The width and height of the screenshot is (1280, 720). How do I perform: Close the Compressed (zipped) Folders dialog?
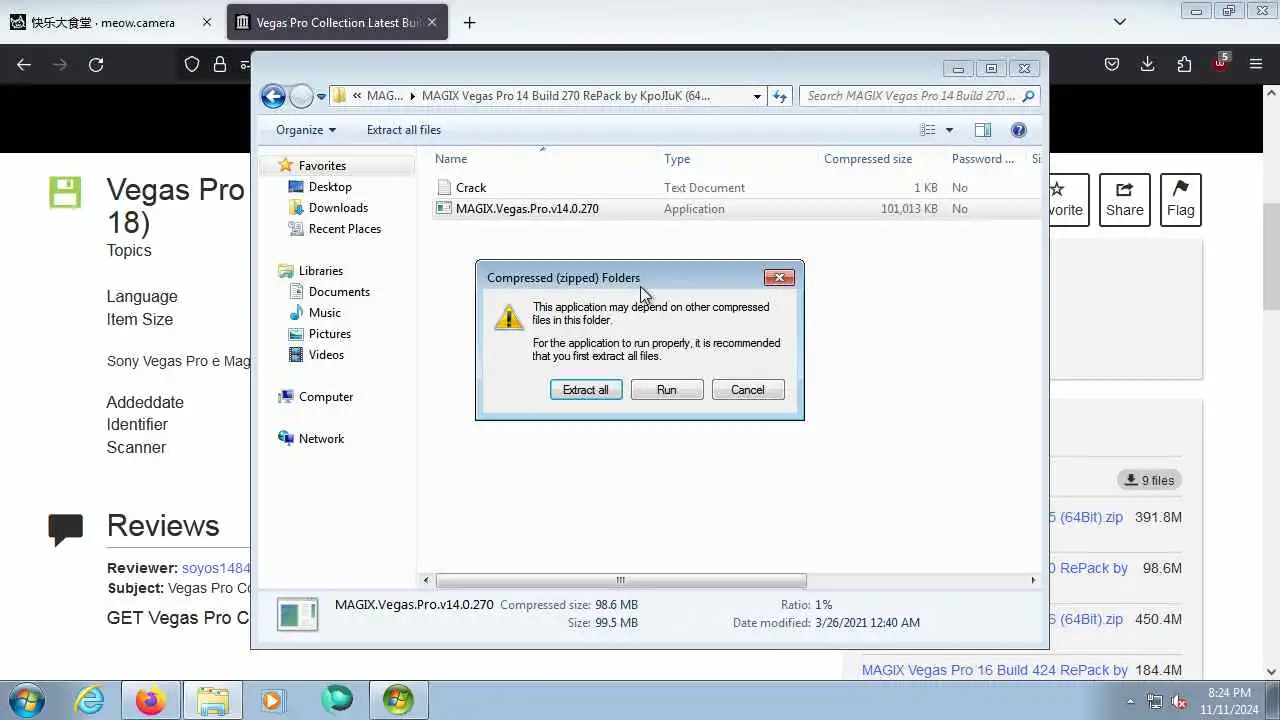click(779, 278)
